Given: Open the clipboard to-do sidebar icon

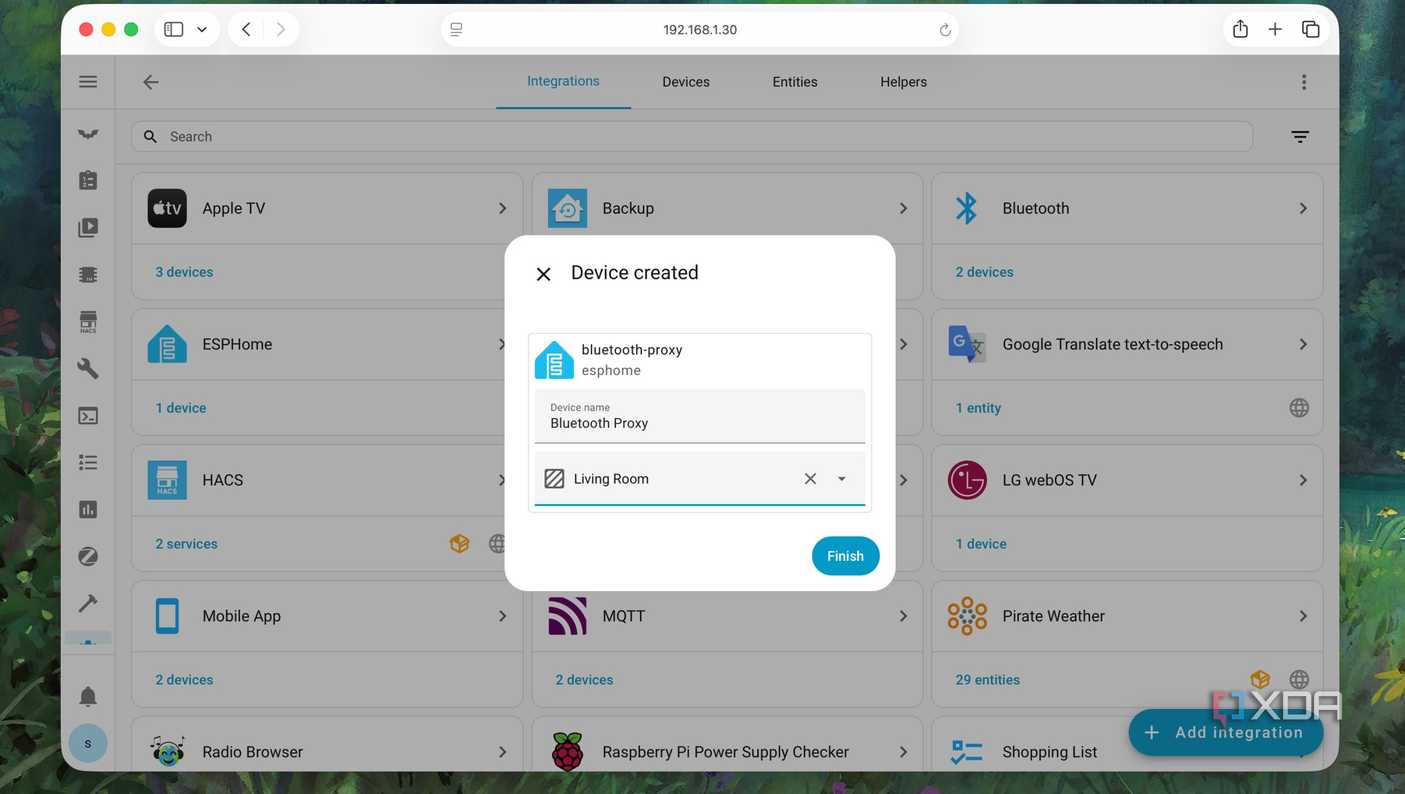Looking at the screenshot, I should 88,180.
